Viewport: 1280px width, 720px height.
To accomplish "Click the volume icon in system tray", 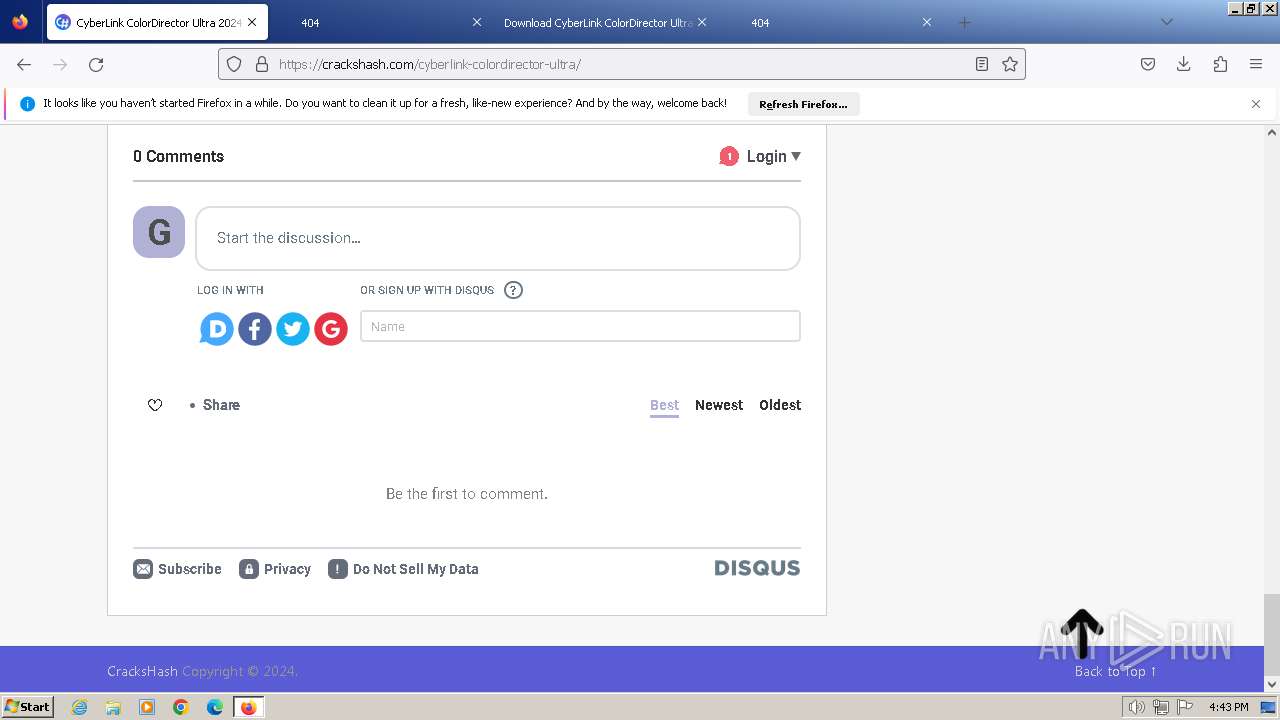I will [x=1136, y=707].
